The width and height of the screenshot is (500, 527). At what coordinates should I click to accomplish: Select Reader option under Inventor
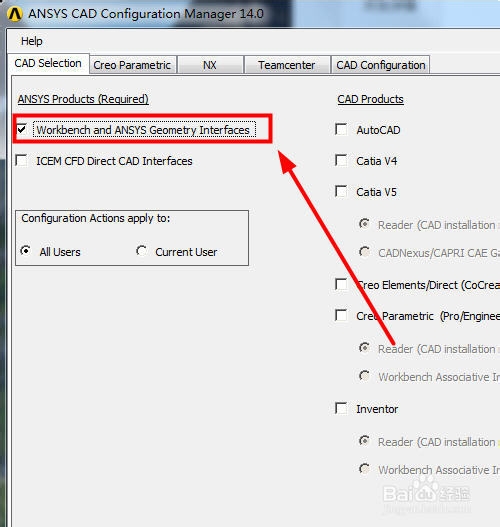click(x=365, y=440)
